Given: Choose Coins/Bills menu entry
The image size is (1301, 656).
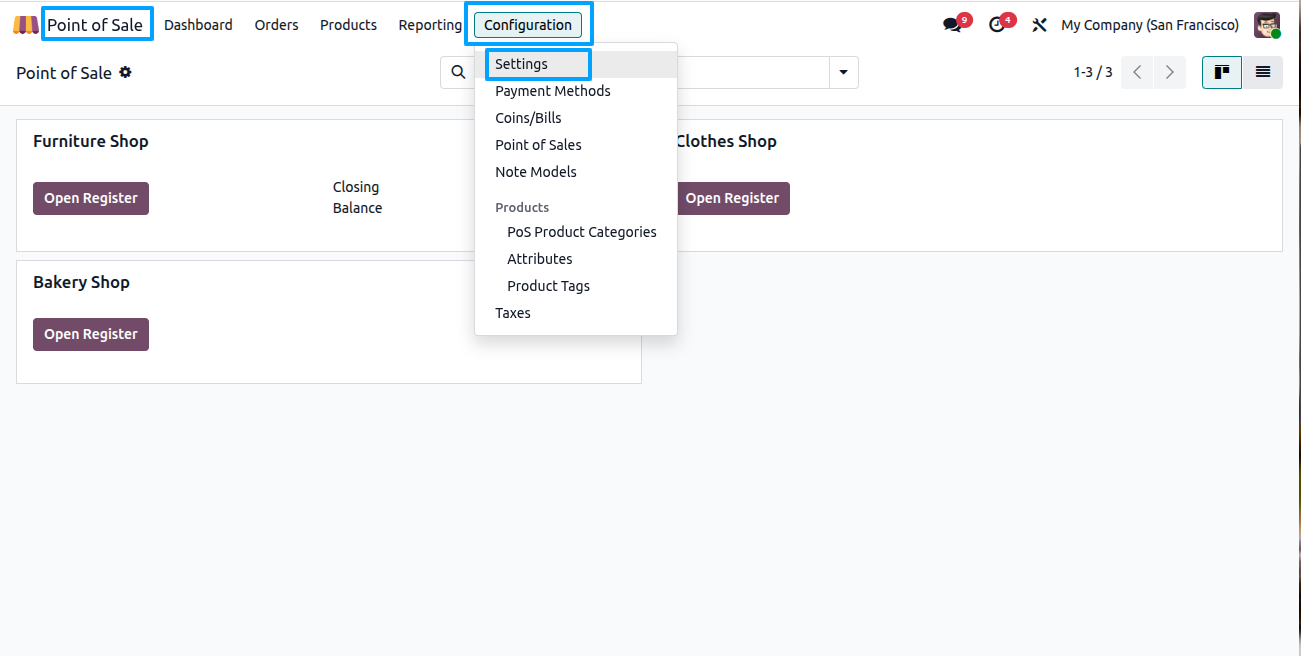Looking at the screenshot, I should [576, 118].
